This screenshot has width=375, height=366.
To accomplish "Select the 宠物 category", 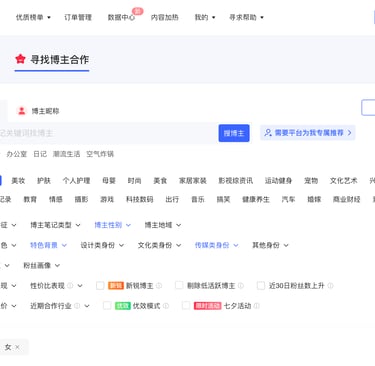I will click(x=311, y=181).
